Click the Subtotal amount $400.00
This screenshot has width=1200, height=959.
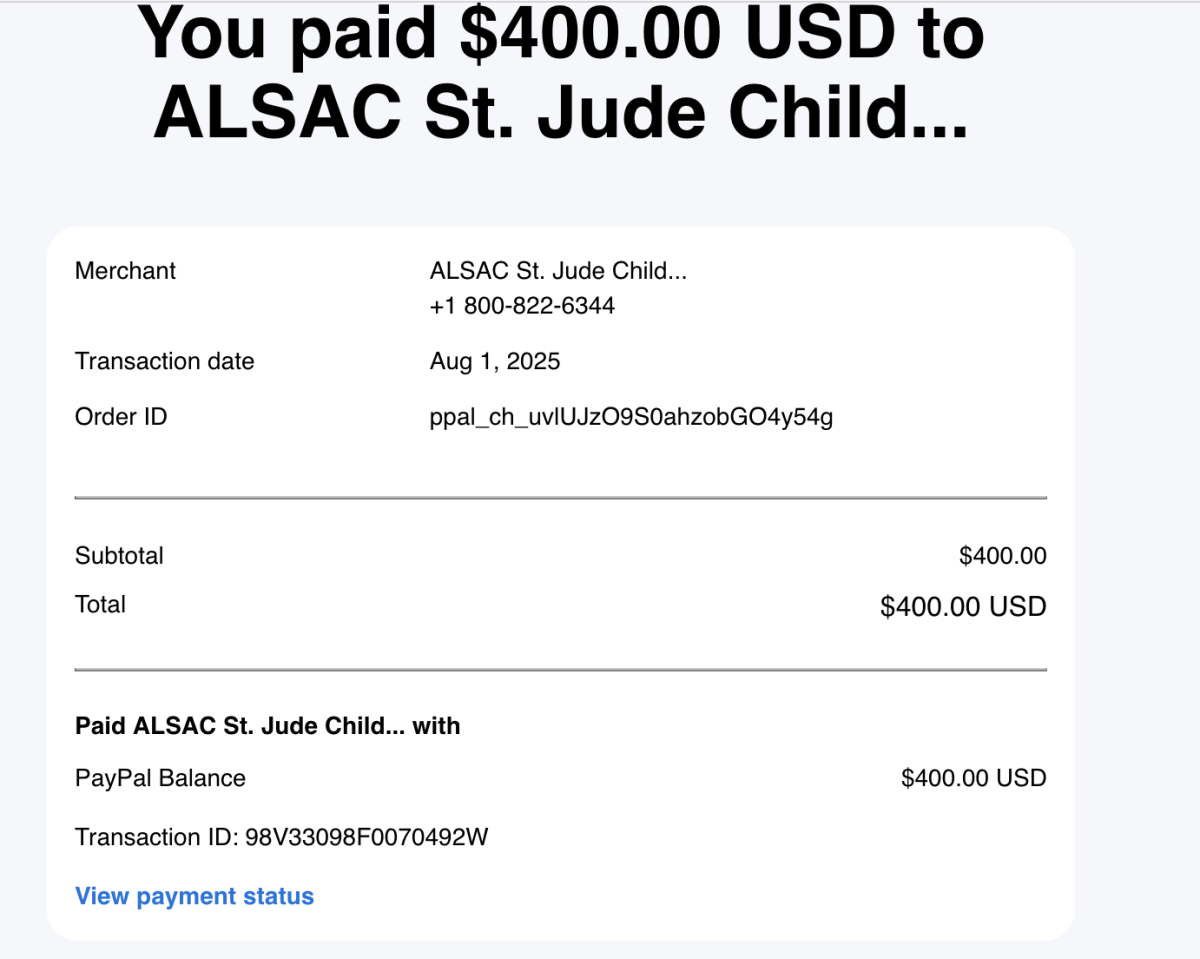pyautogui.click(x=1003, y=556)
